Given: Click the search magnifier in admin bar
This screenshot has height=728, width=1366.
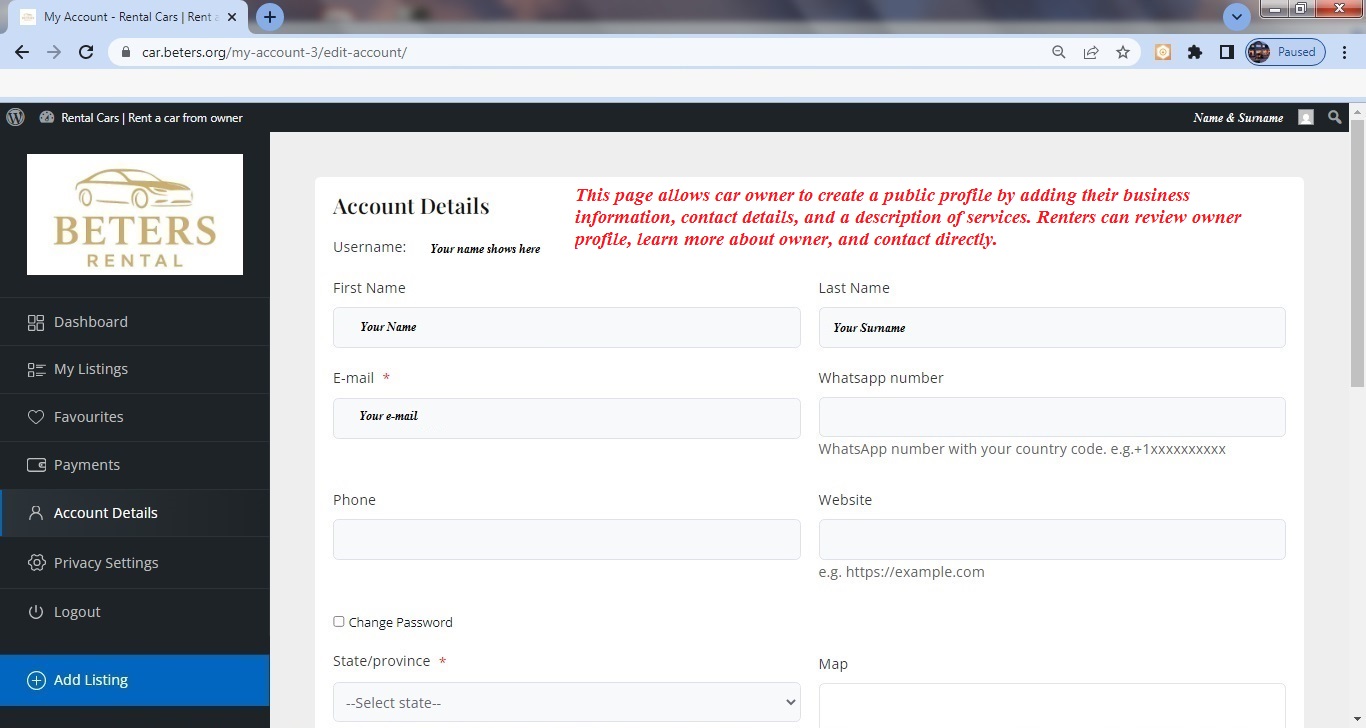Looking at the screenshot, I should point(1334,117).
